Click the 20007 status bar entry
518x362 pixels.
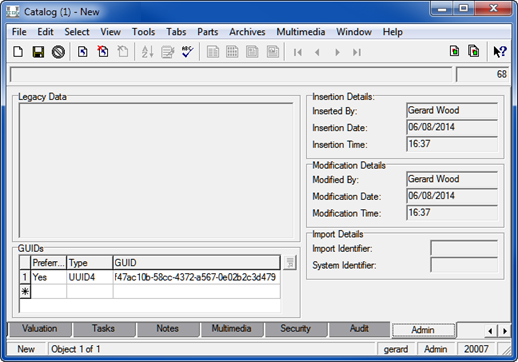point(476,349)
